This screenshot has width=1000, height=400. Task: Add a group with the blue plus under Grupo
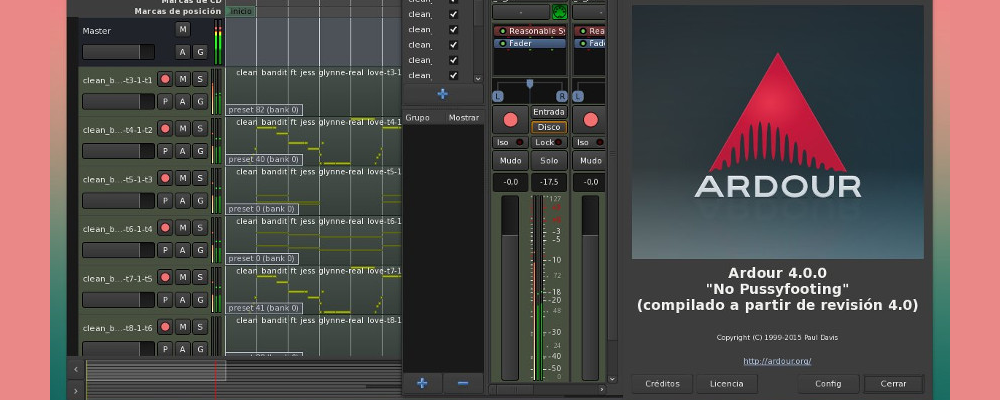422,383
